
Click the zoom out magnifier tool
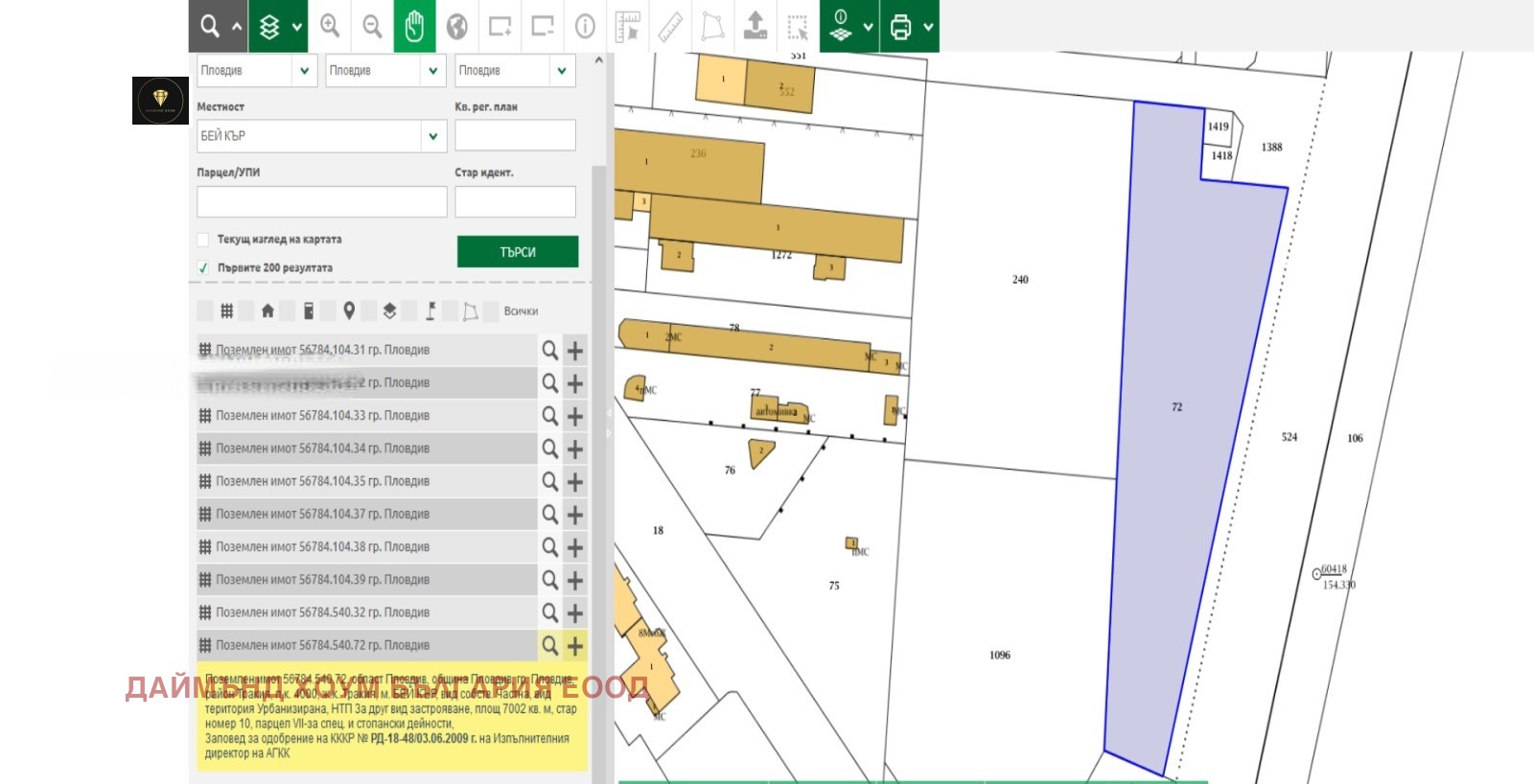[x=372, y=26]
